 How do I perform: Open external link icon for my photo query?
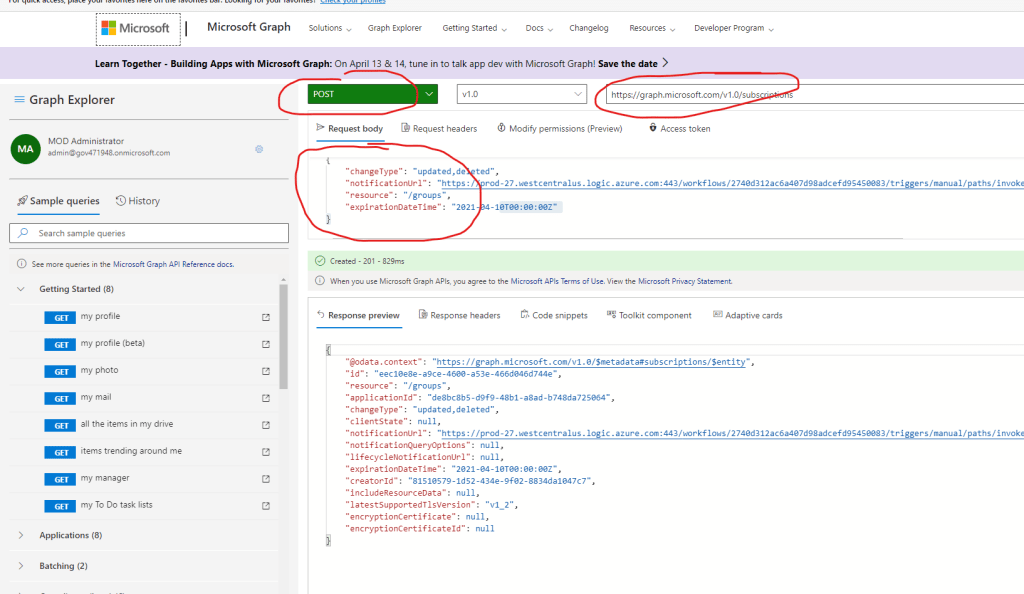(266, 371)
